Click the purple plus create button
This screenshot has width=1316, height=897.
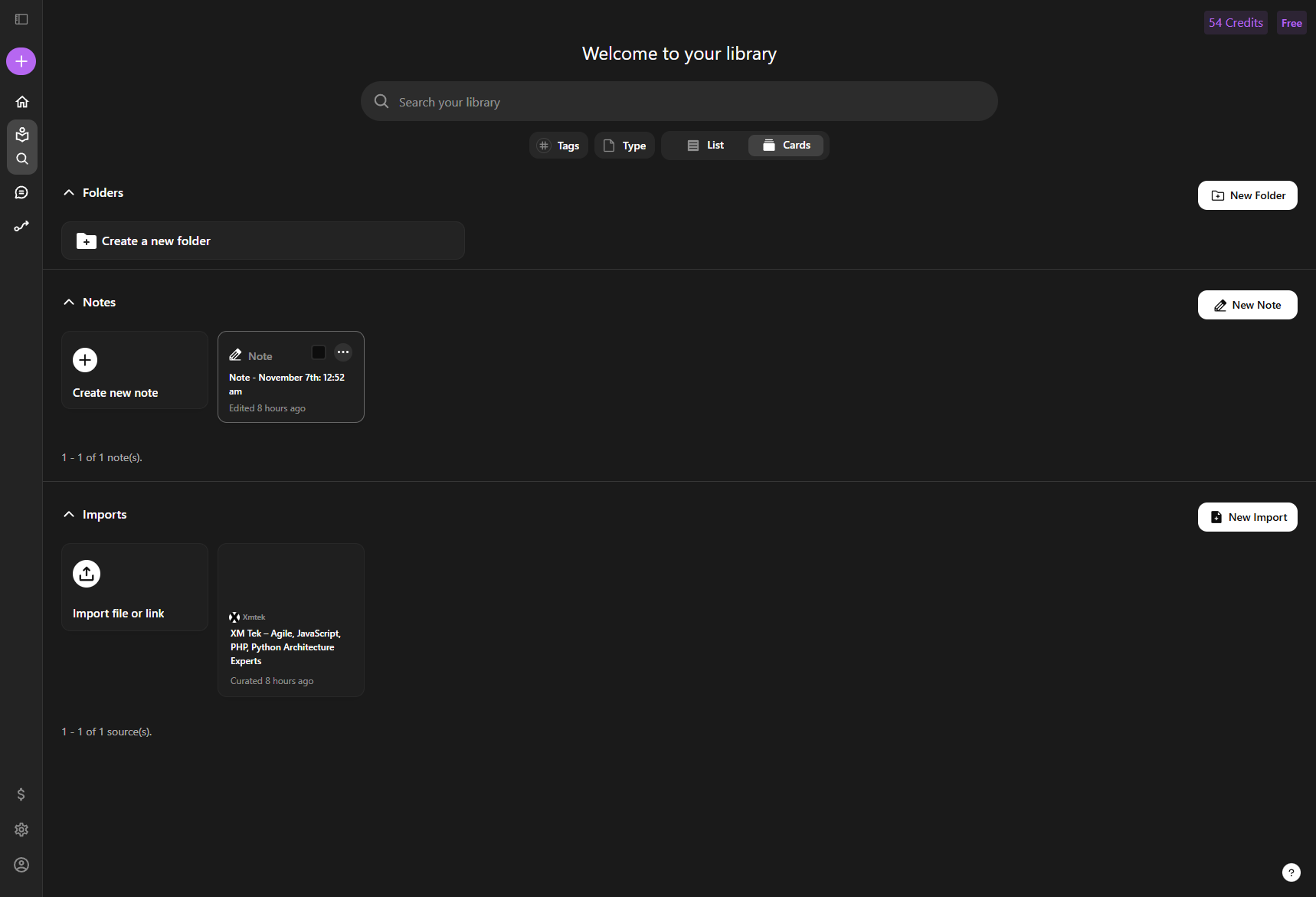(x=21, y=61)
